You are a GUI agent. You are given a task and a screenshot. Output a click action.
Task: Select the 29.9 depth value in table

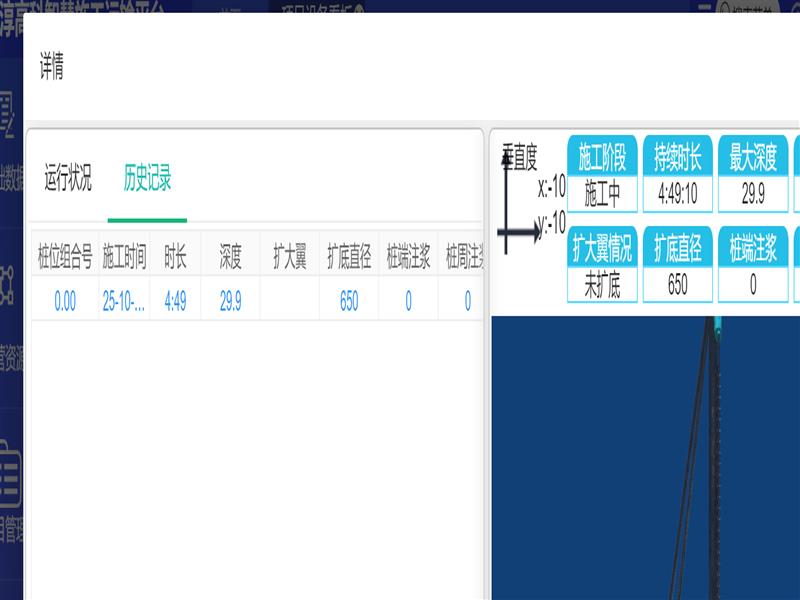point(230,301)
